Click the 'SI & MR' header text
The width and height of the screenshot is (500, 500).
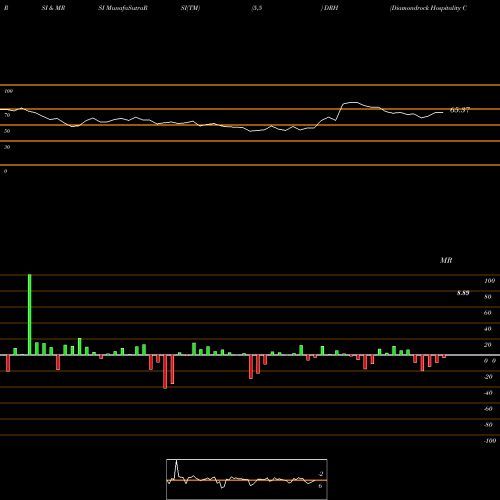tap(53, 8)
